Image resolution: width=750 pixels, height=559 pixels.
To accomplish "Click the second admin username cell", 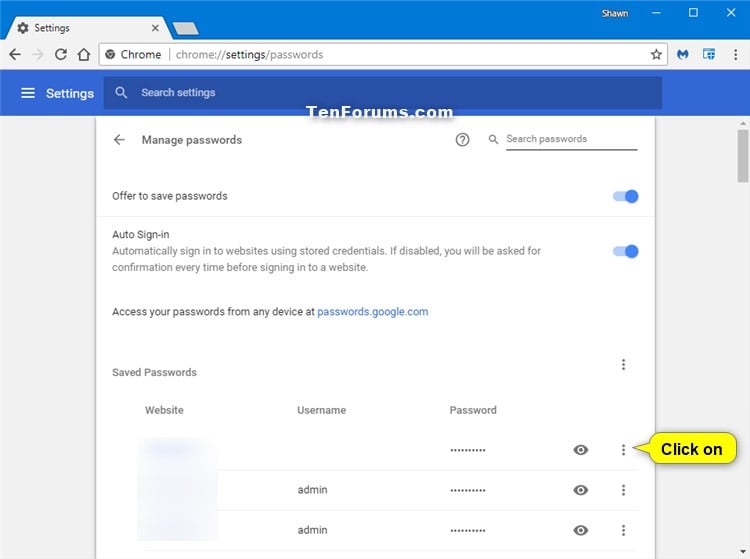I will click(x=312, y=530).
